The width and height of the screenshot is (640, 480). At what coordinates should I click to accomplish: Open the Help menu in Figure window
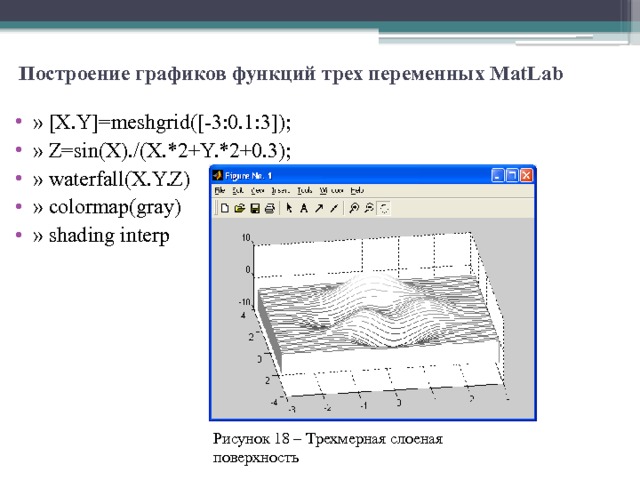click(357, 191)
